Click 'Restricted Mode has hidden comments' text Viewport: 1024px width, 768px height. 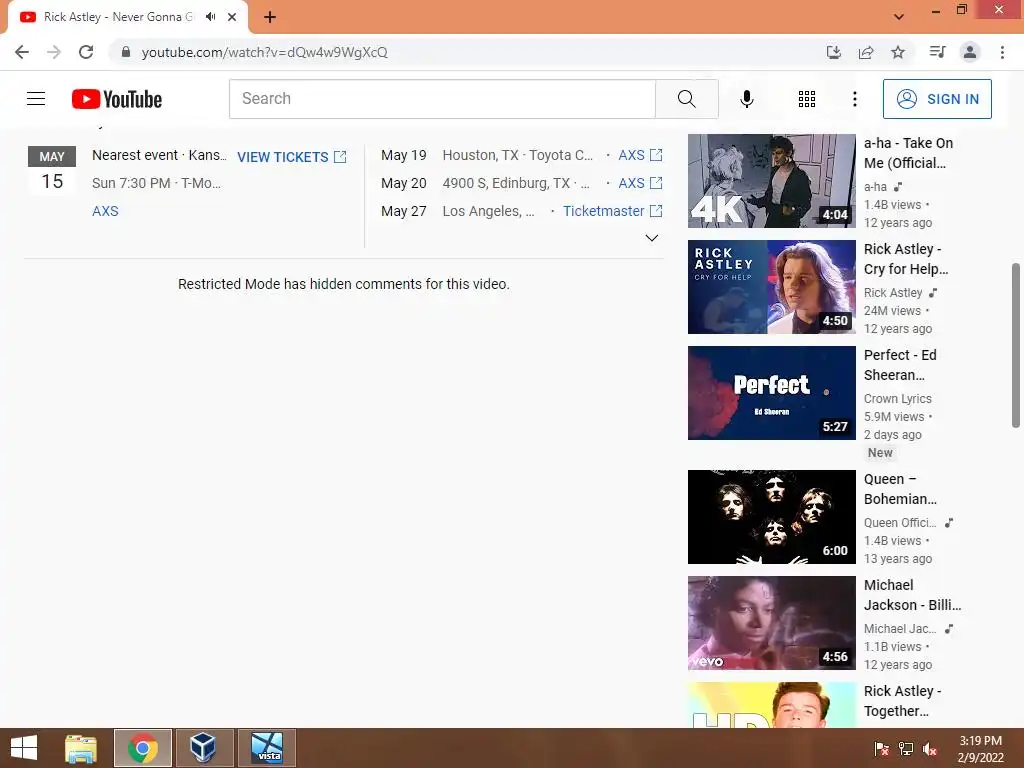pyautogui.click(x=344, y=284)
